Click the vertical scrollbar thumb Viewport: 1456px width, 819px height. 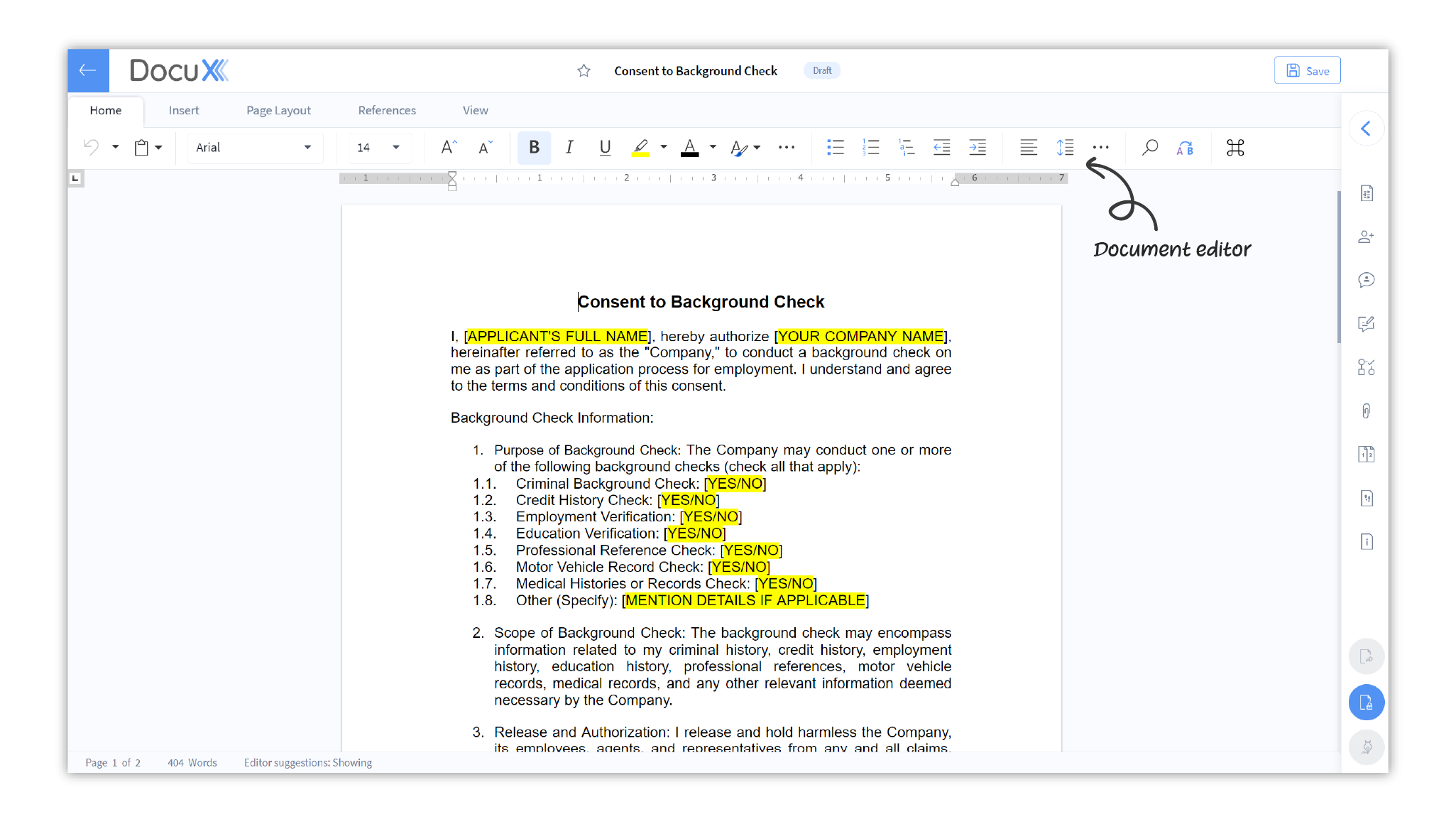tap(1339, 266)
